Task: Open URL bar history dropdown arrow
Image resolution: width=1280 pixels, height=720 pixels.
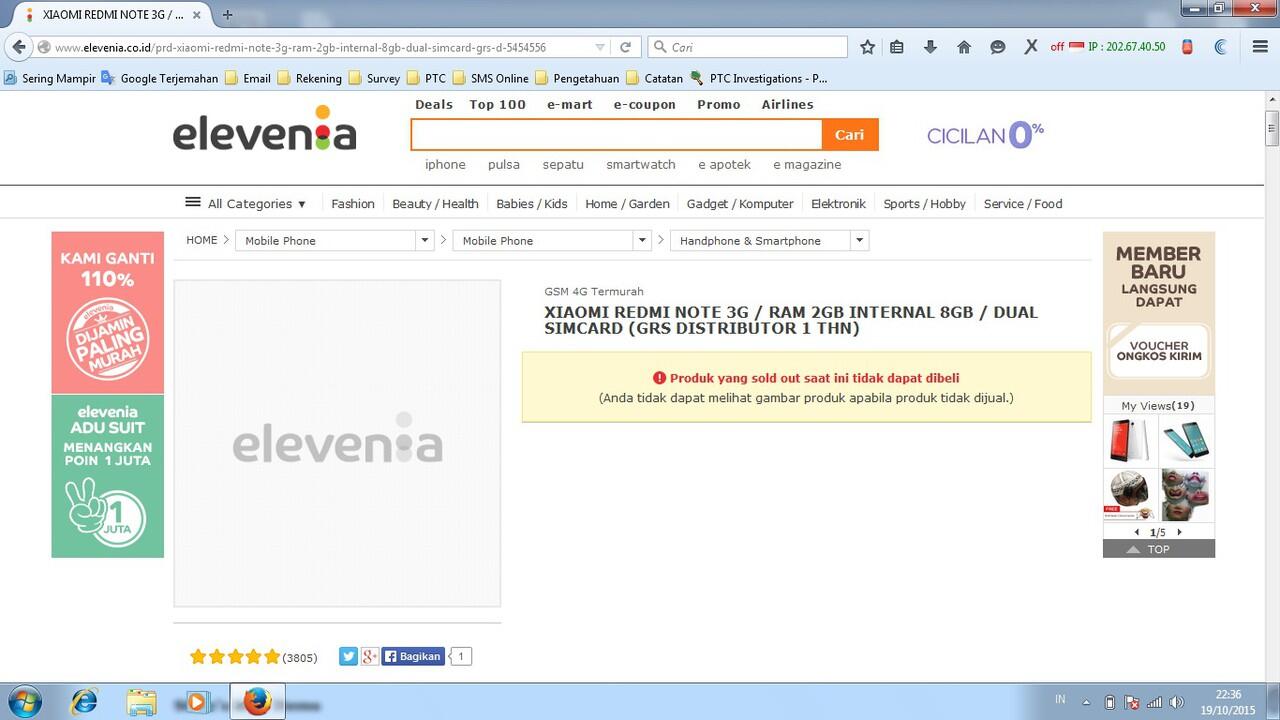Action: pos(600,47)
